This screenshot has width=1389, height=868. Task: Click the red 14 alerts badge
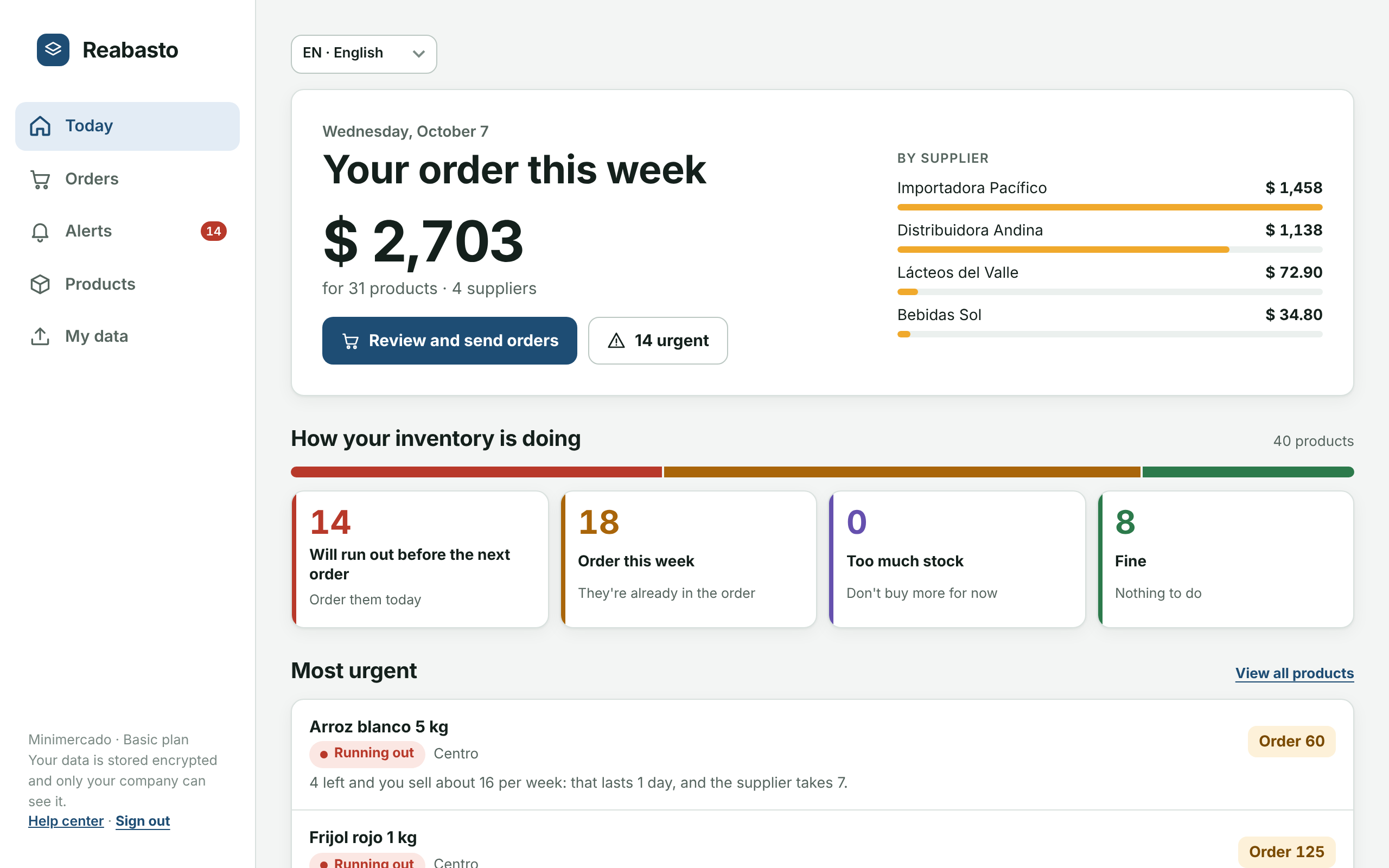[x=214, y=231]
